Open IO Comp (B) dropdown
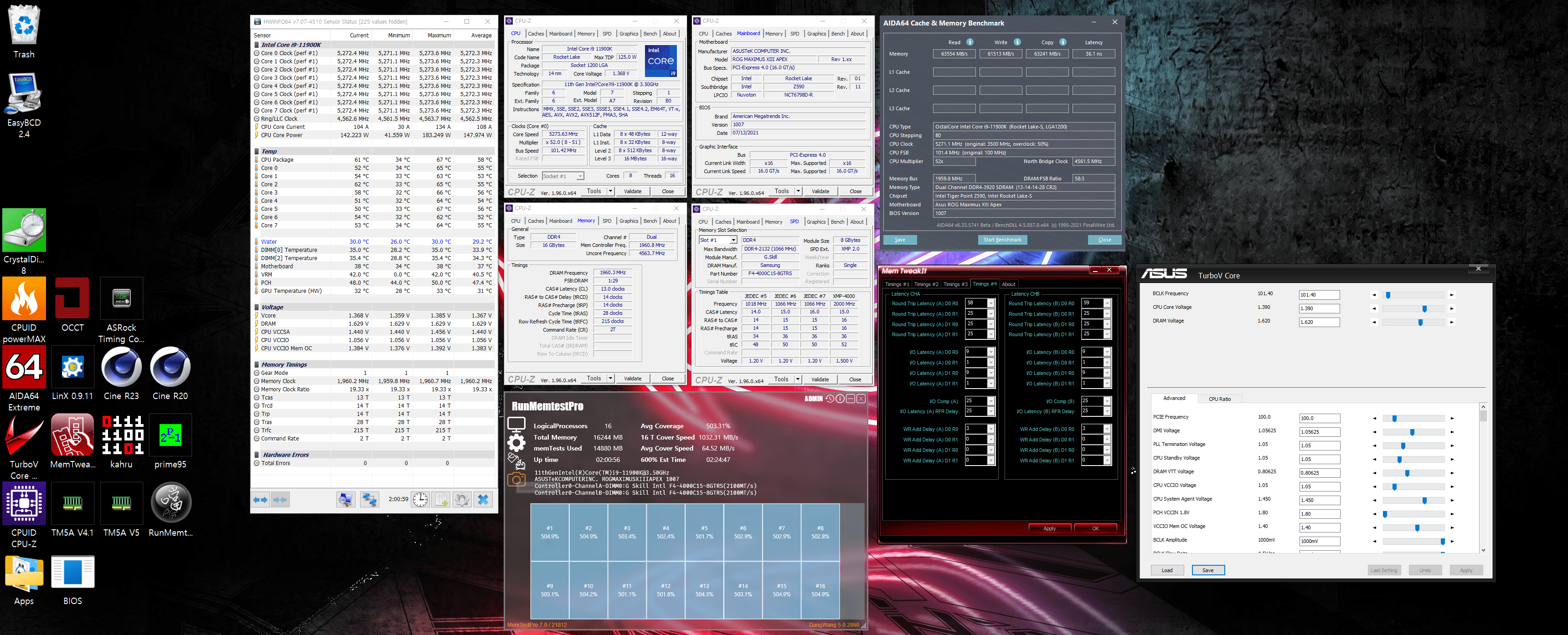 click(x=1107, y=401)
